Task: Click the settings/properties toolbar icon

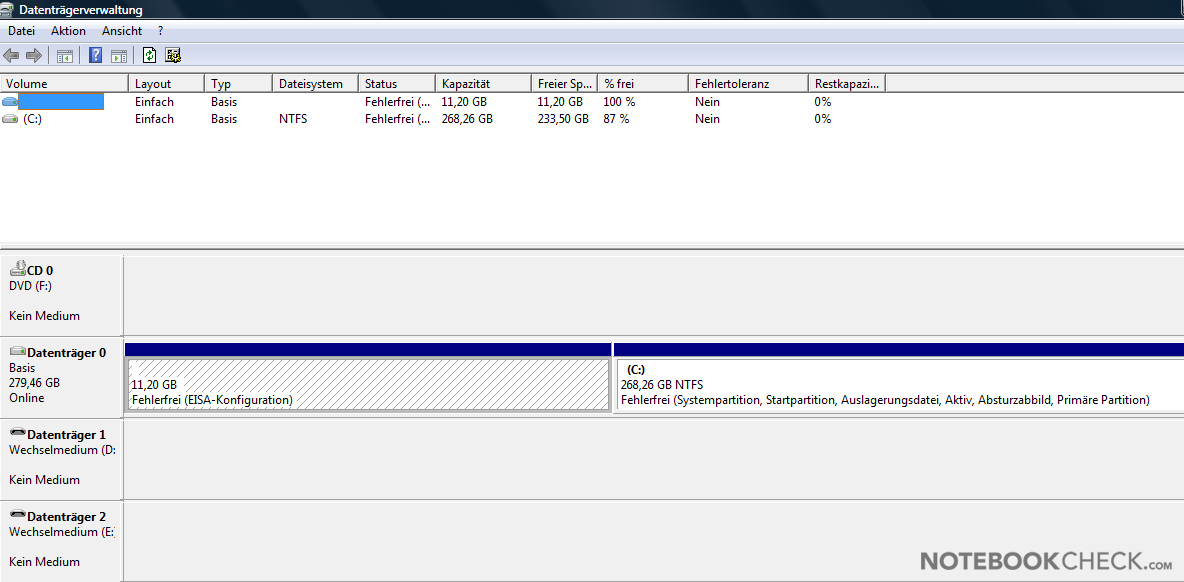Action: [174, 55]
